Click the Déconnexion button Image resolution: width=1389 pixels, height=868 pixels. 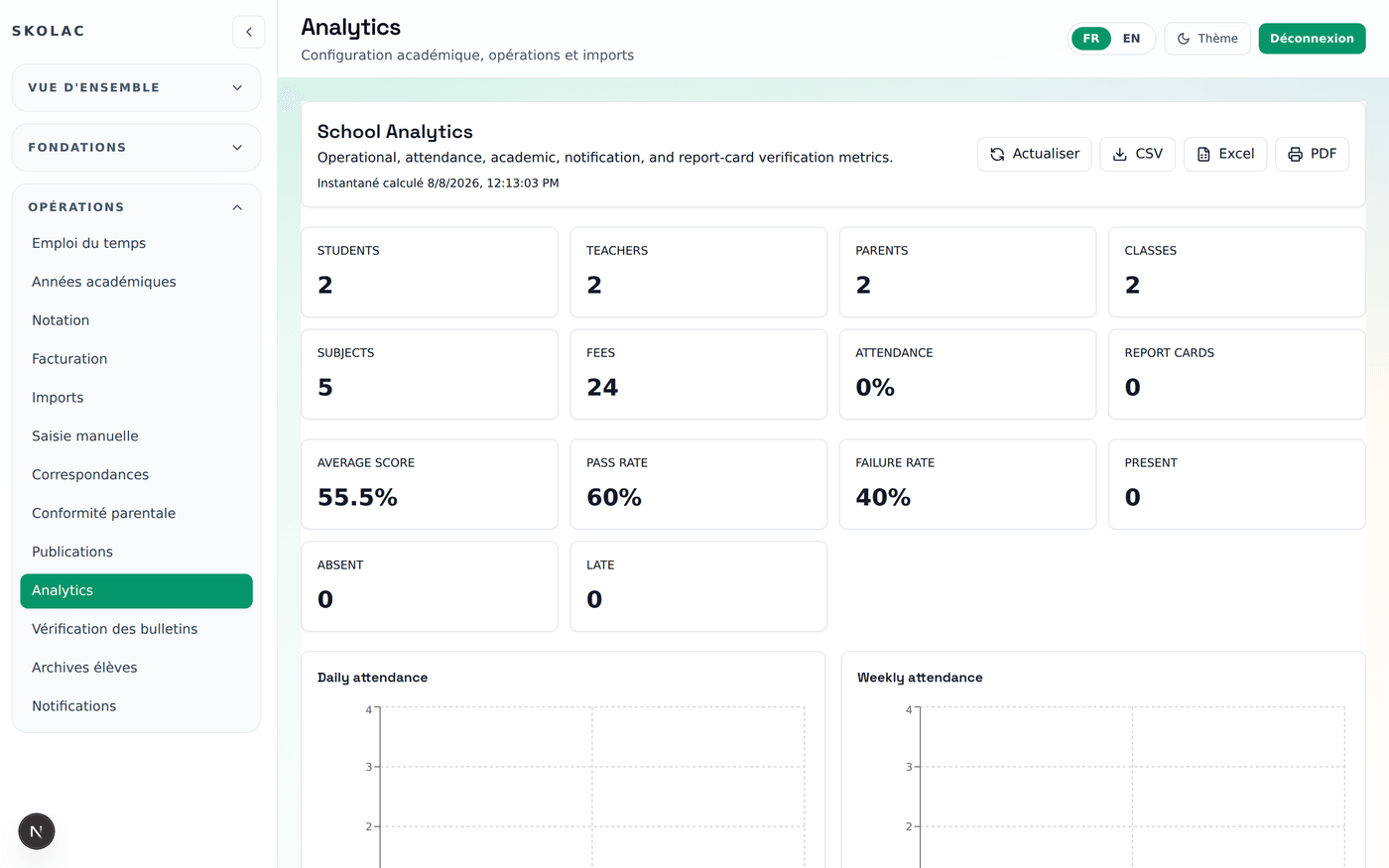tap(1312, 39)
